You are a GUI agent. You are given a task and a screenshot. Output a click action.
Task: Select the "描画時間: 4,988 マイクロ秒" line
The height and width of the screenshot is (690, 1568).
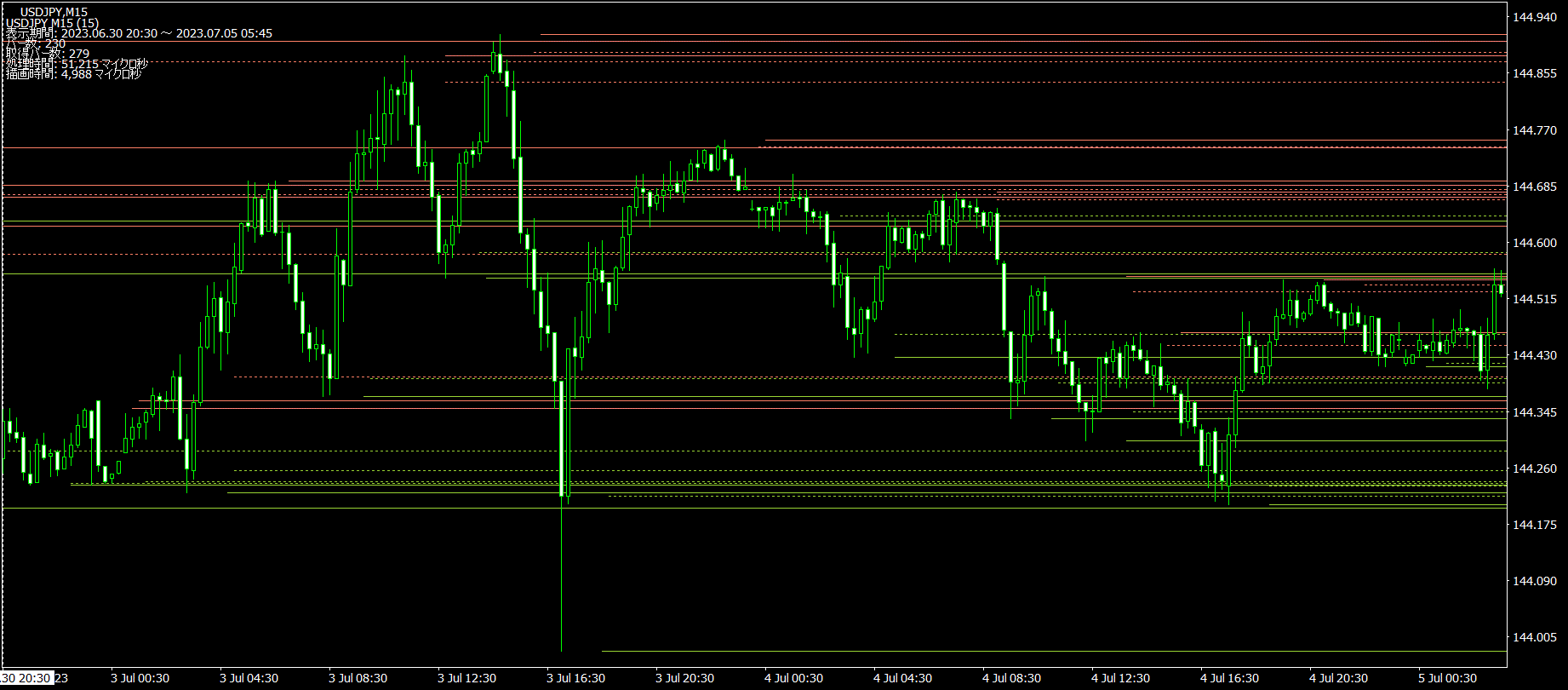(73, 74)
